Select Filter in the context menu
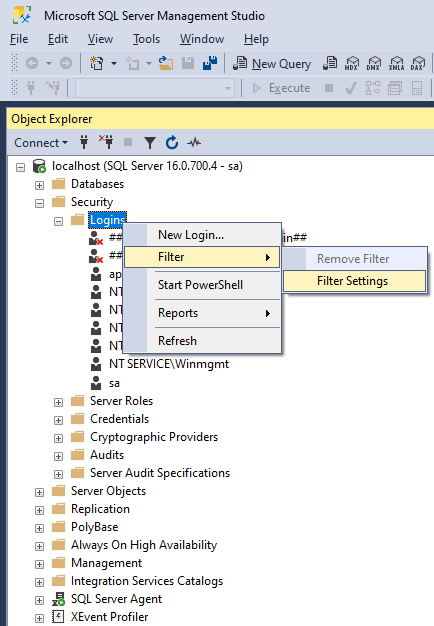This screenshot has height=626, width=434. click(203, 257)
